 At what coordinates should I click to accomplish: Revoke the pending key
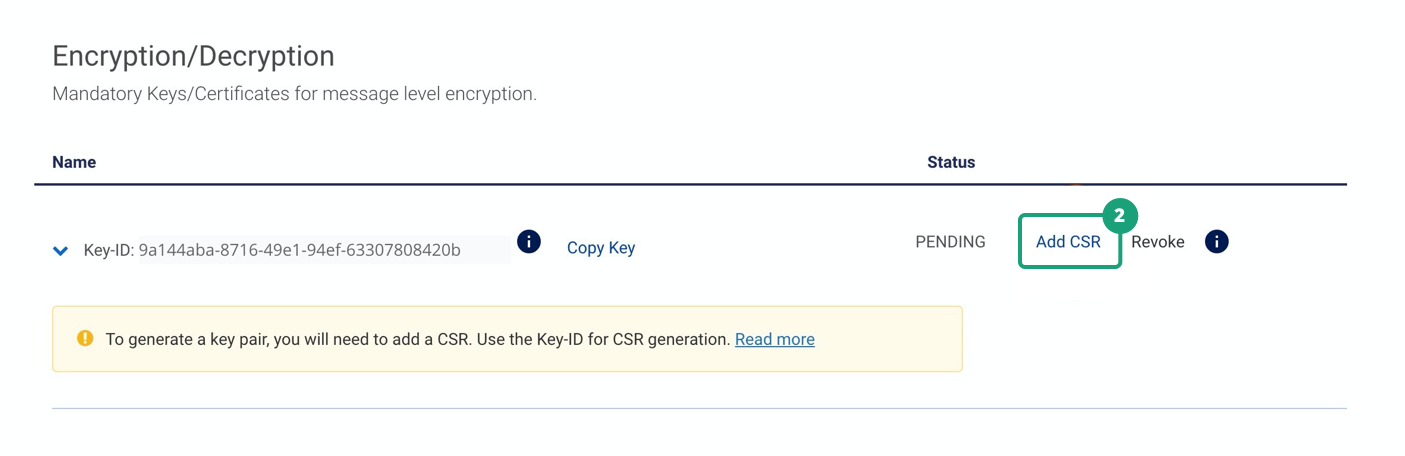[x=1158, y=242]
